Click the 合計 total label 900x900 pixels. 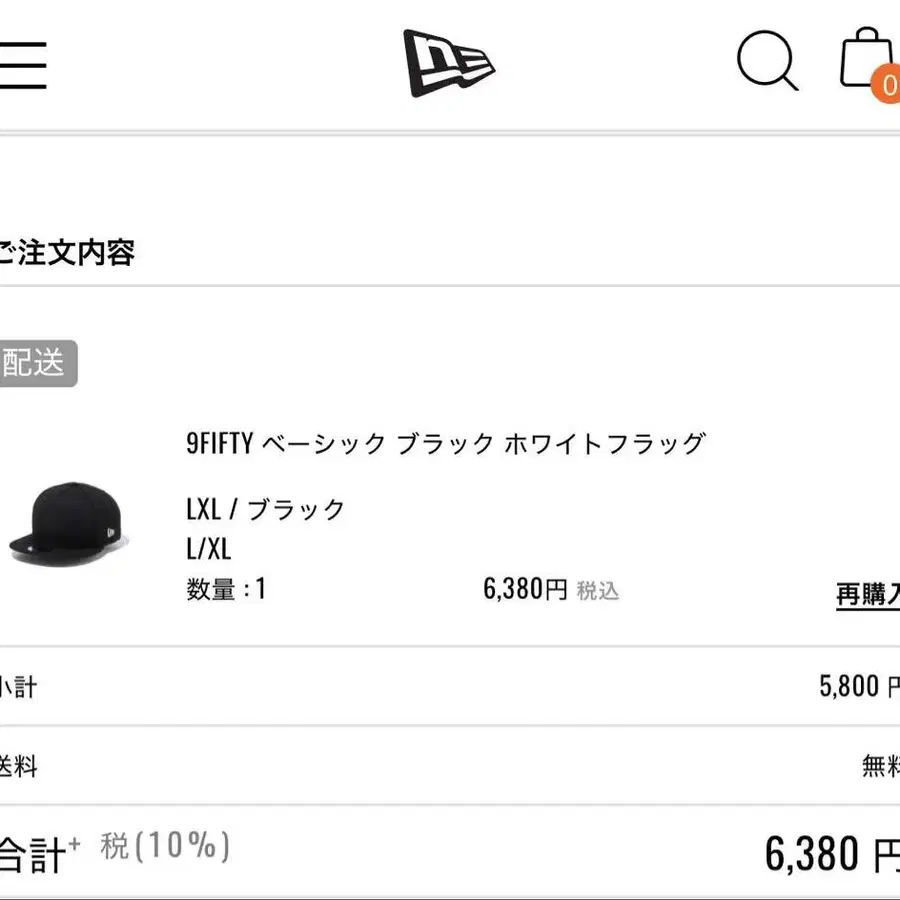tap(39, 854)
